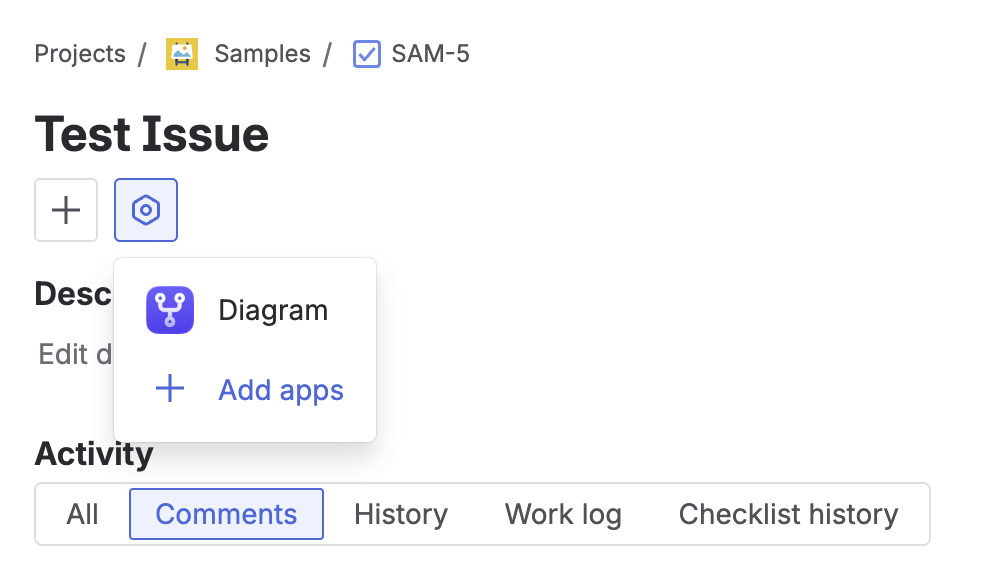Click the Edit description text area

(74, 354)
